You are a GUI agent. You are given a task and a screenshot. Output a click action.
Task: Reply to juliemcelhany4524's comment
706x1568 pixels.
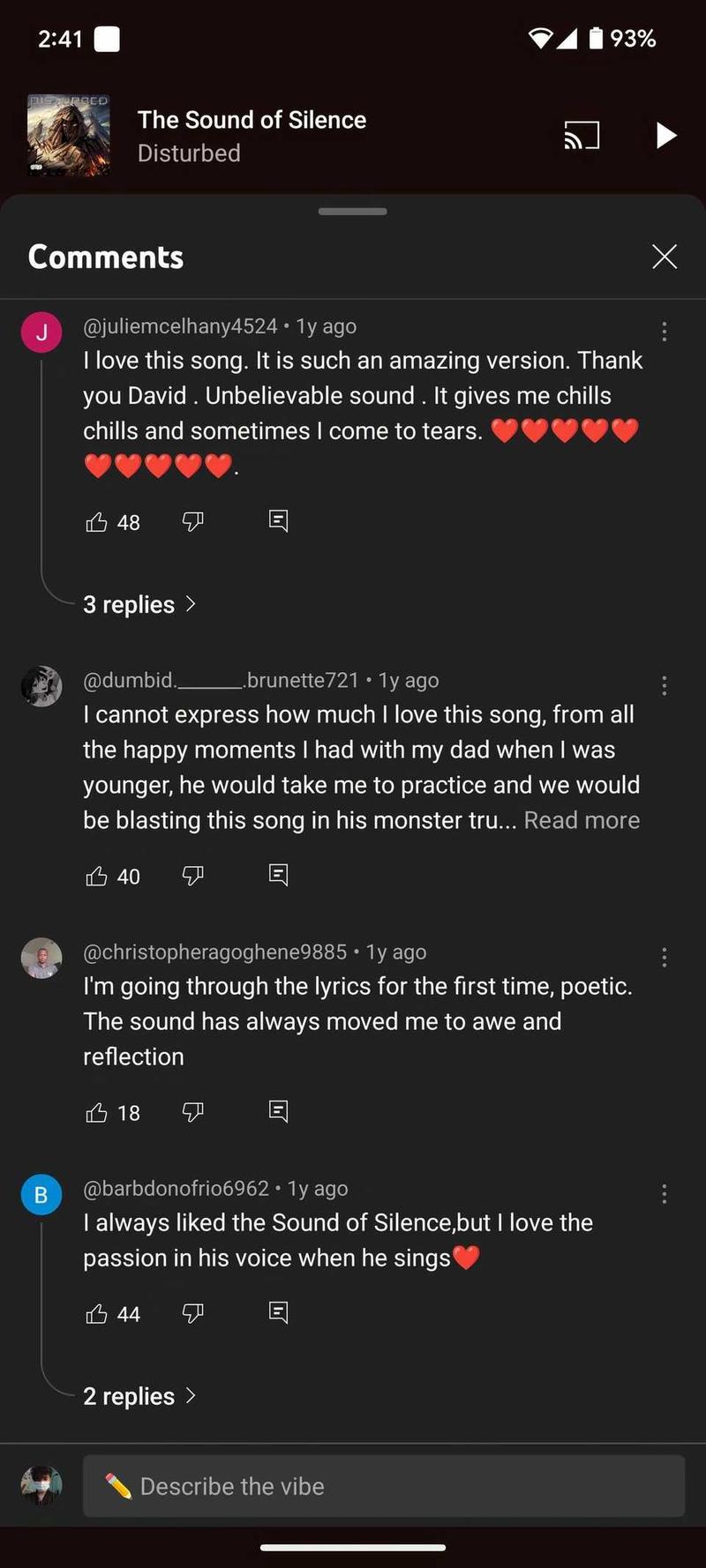click(x=278, y=521)
